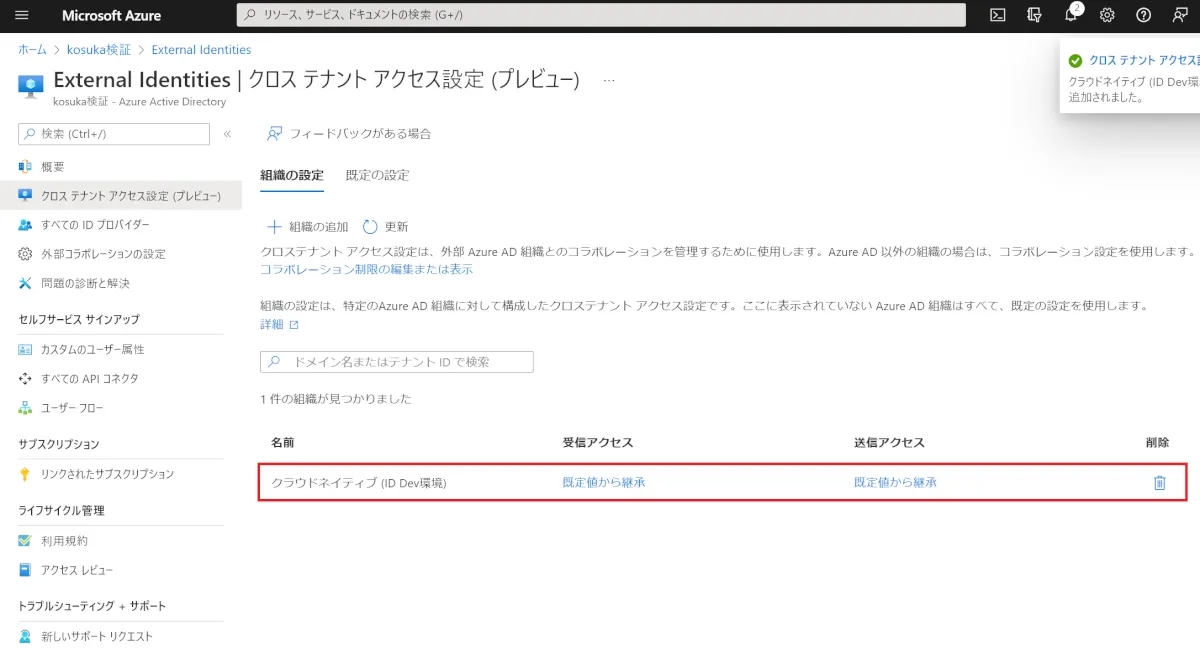
Task: Click the custom user attributes icon
Action: 25,349
